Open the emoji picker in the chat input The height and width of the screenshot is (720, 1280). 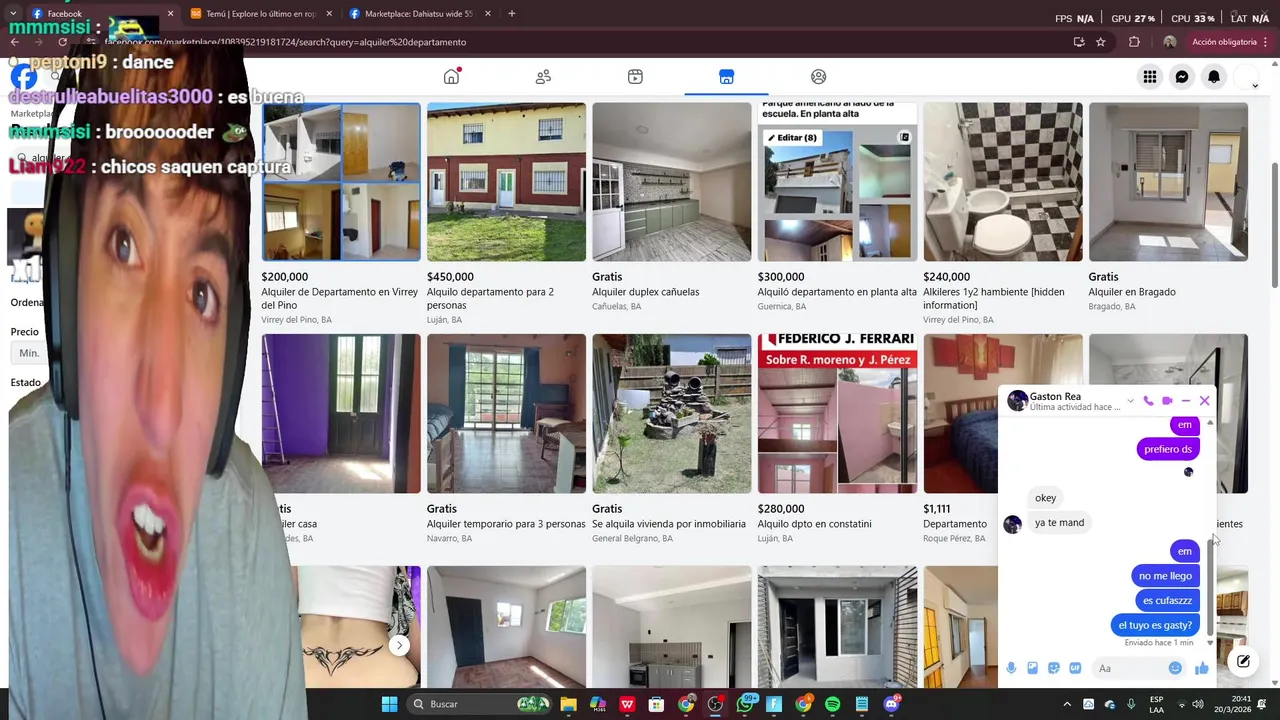pos(1175,668)
